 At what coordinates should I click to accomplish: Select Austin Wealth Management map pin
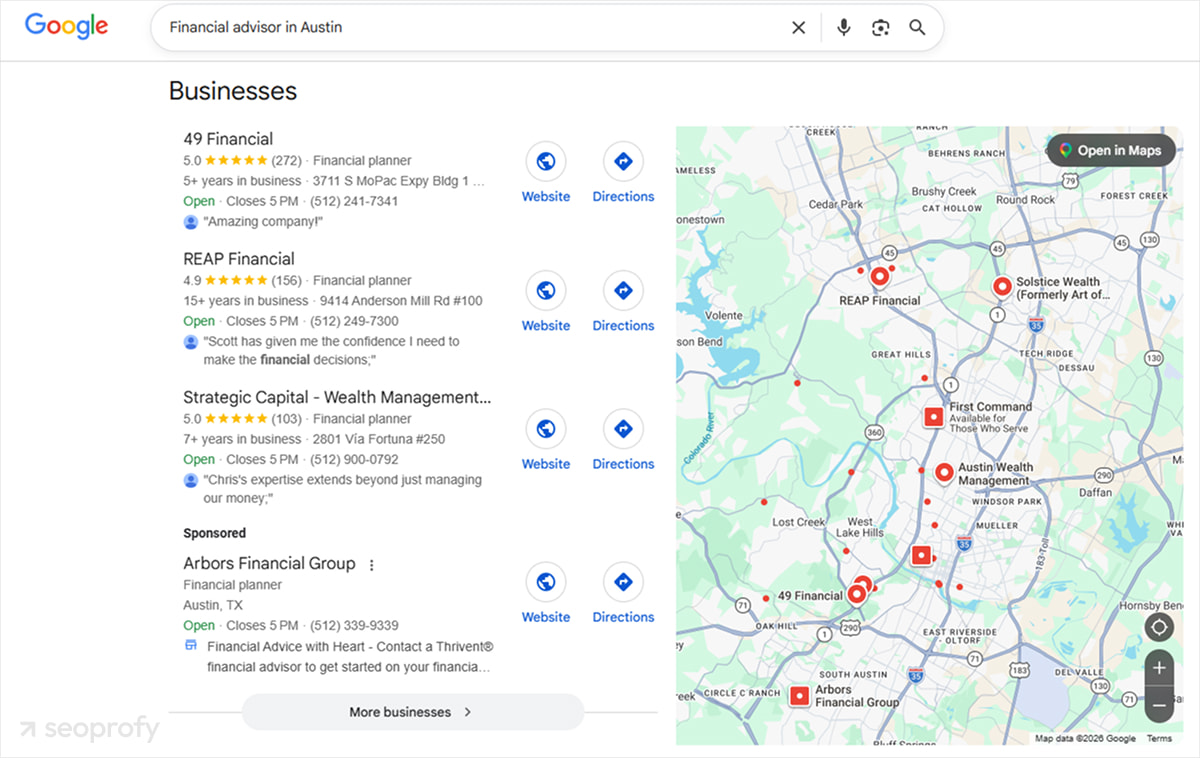point(944,472)
